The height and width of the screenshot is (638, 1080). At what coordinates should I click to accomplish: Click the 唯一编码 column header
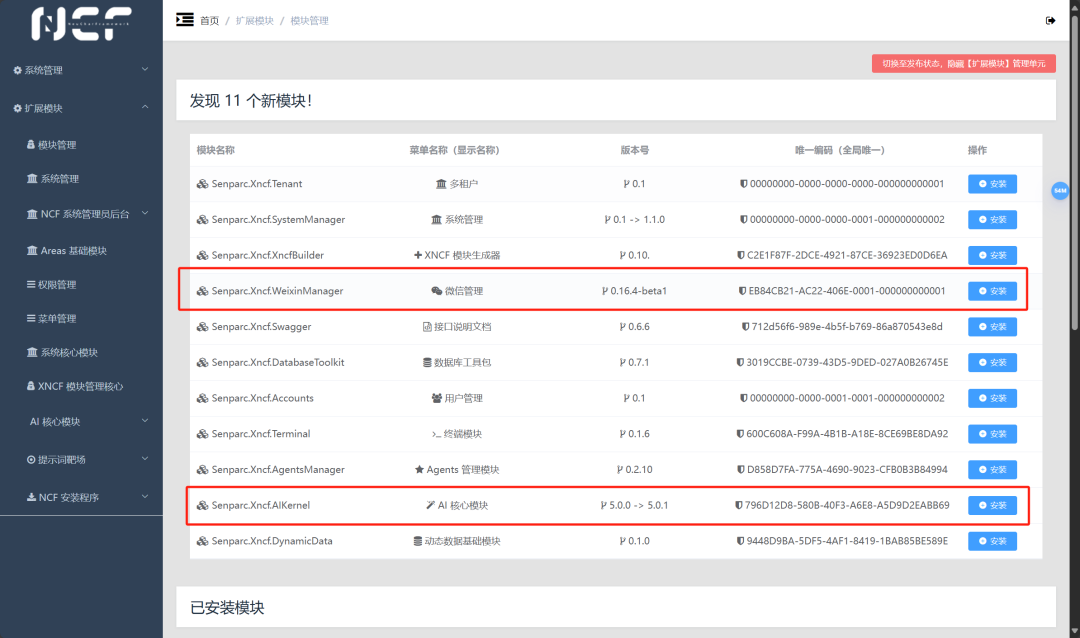[x=840, y=150]
